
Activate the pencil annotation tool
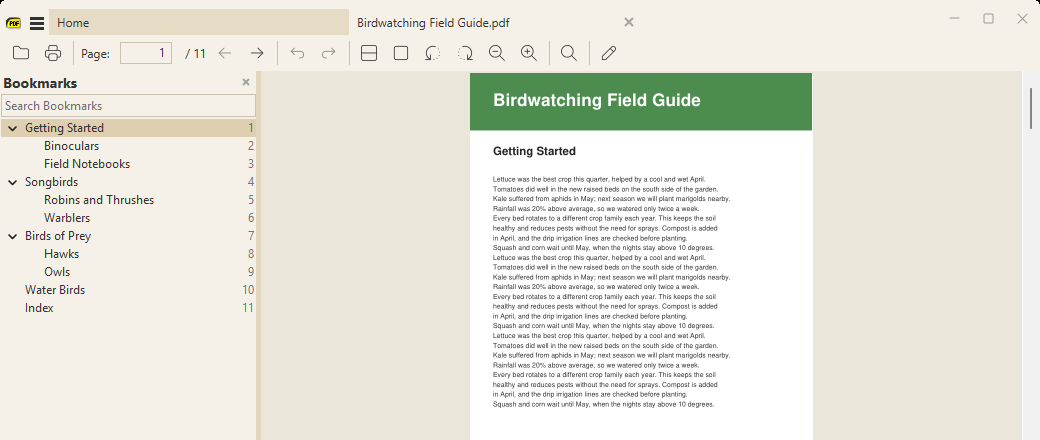tap(609, 53)
